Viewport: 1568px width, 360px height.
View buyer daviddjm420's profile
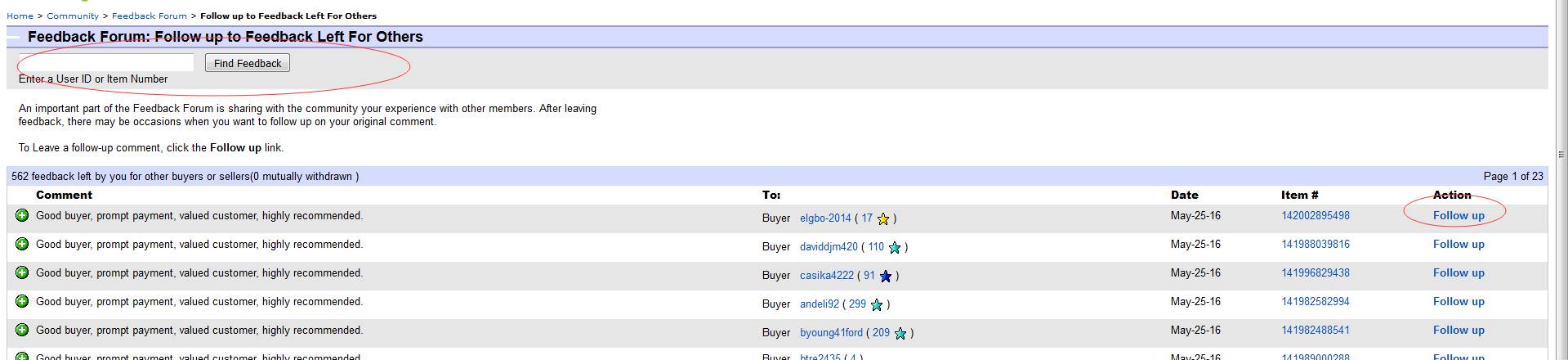[829, 247]
